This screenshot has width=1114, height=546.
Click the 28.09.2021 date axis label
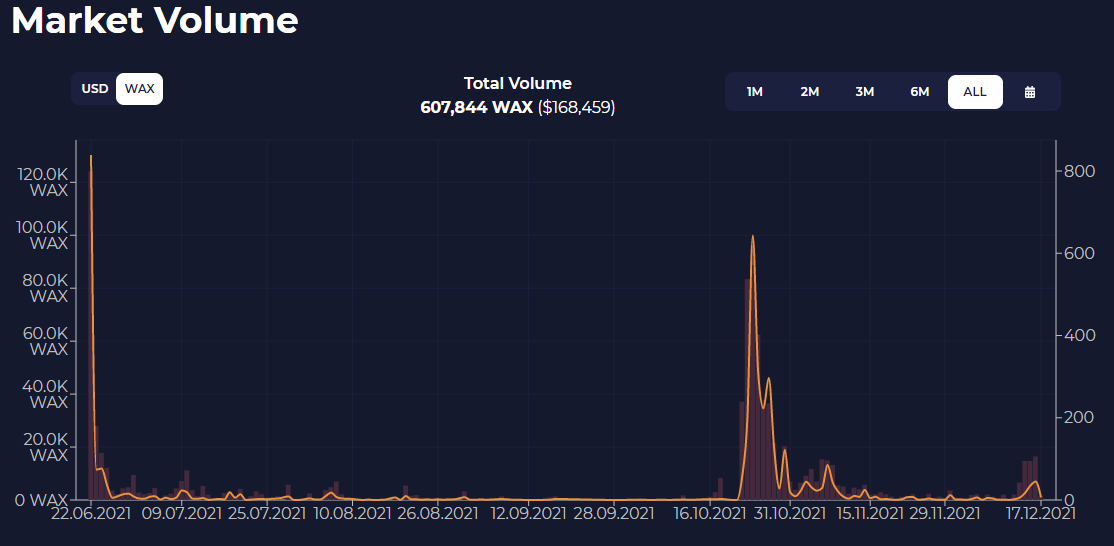[x=615, y=513]
